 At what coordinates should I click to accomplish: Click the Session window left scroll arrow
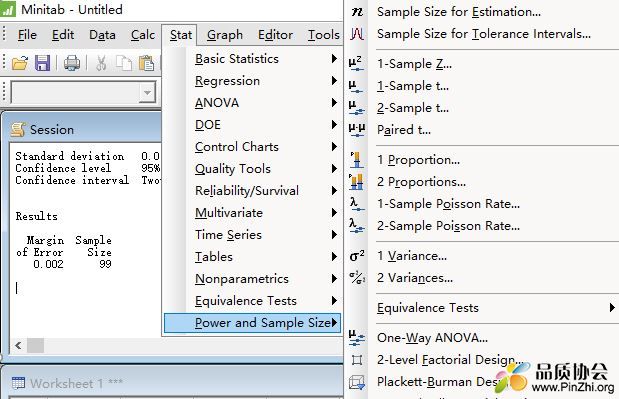(18, 345)
